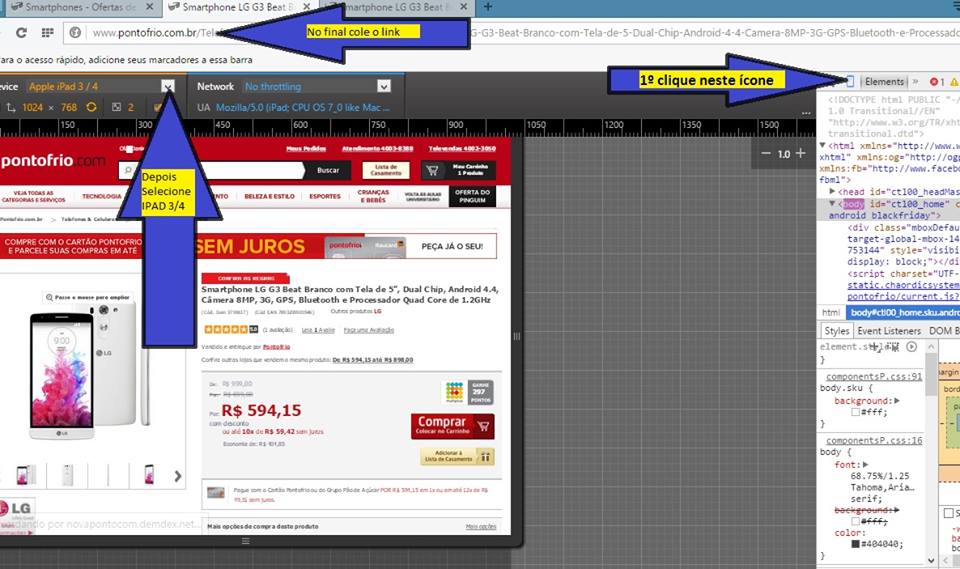960x569 pixels.
Task: Open the Device dropdown showing Apple iPad 3/4
Action: click(x=168, y=87)
